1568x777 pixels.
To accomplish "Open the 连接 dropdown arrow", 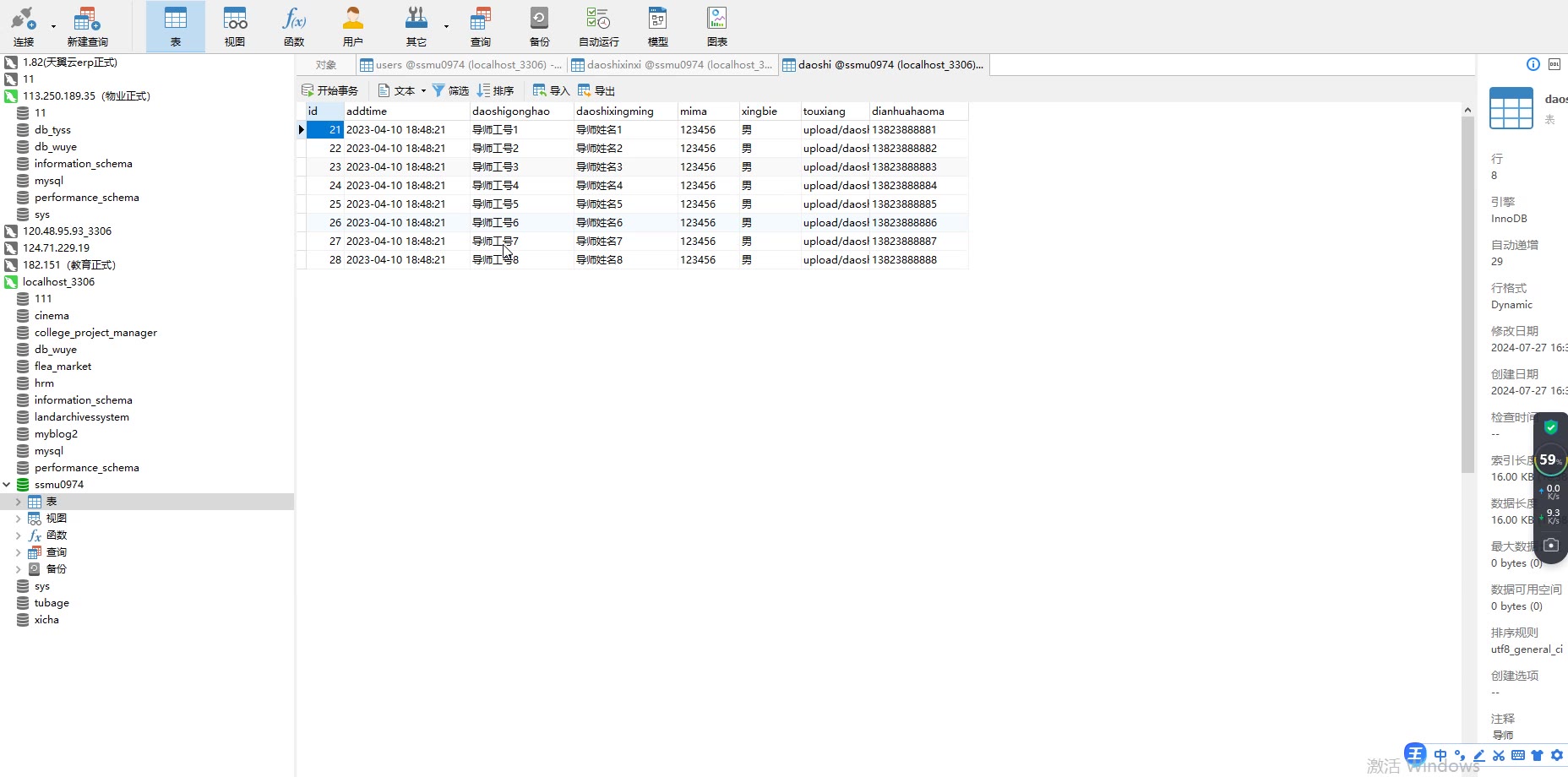I will point(53,26).
